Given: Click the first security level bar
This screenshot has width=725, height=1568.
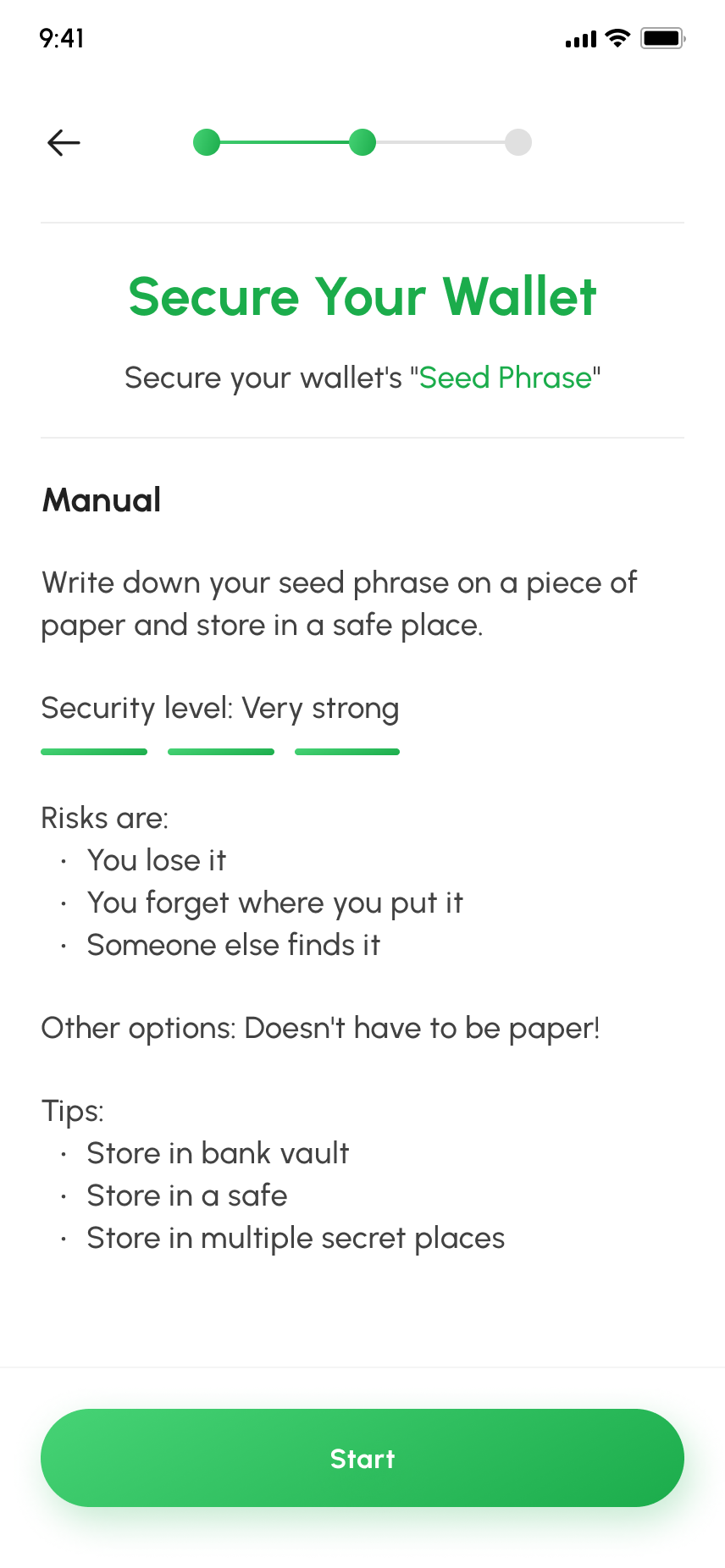Looking at the screenshot, I should click(94, 752).
